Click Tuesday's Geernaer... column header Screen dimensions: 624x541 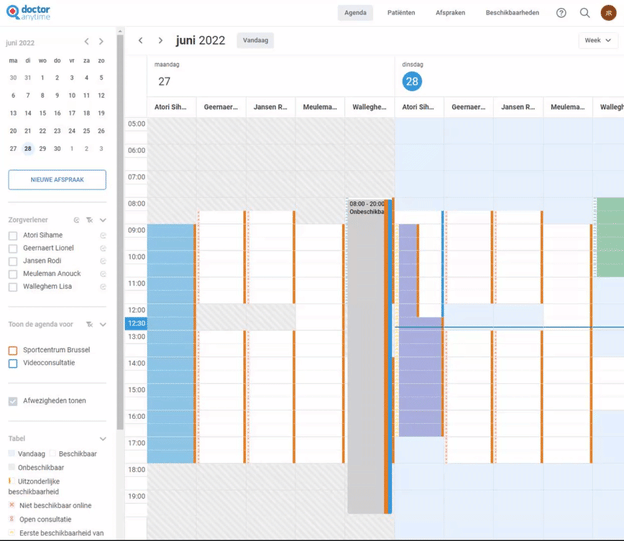pyautogui.click(x=469, y=107)
